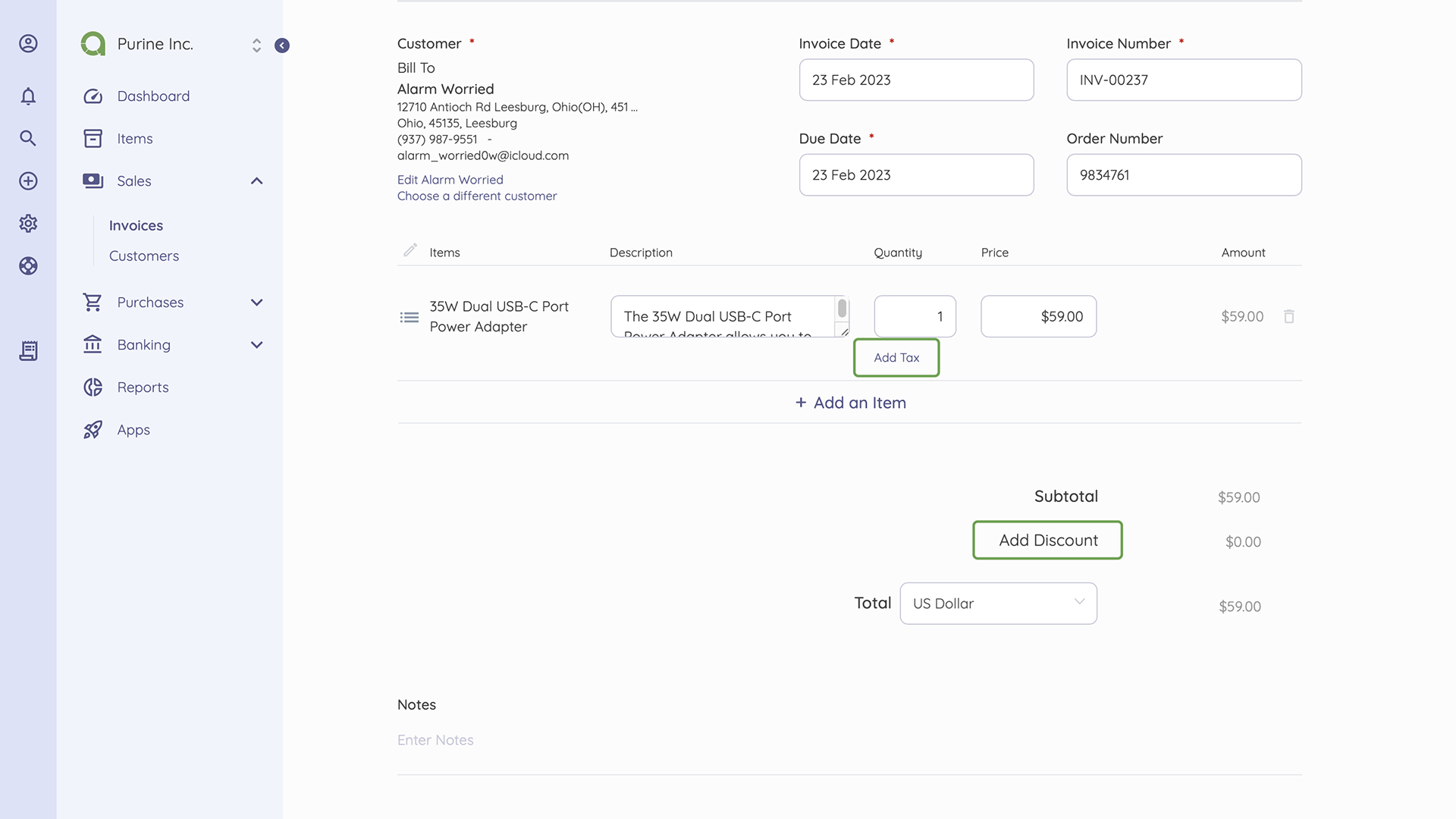The width and height of the screenshot is (1456, 819).
Task: Open the settings gear icon
Action: pyautogui.click(x=28, y=224)
